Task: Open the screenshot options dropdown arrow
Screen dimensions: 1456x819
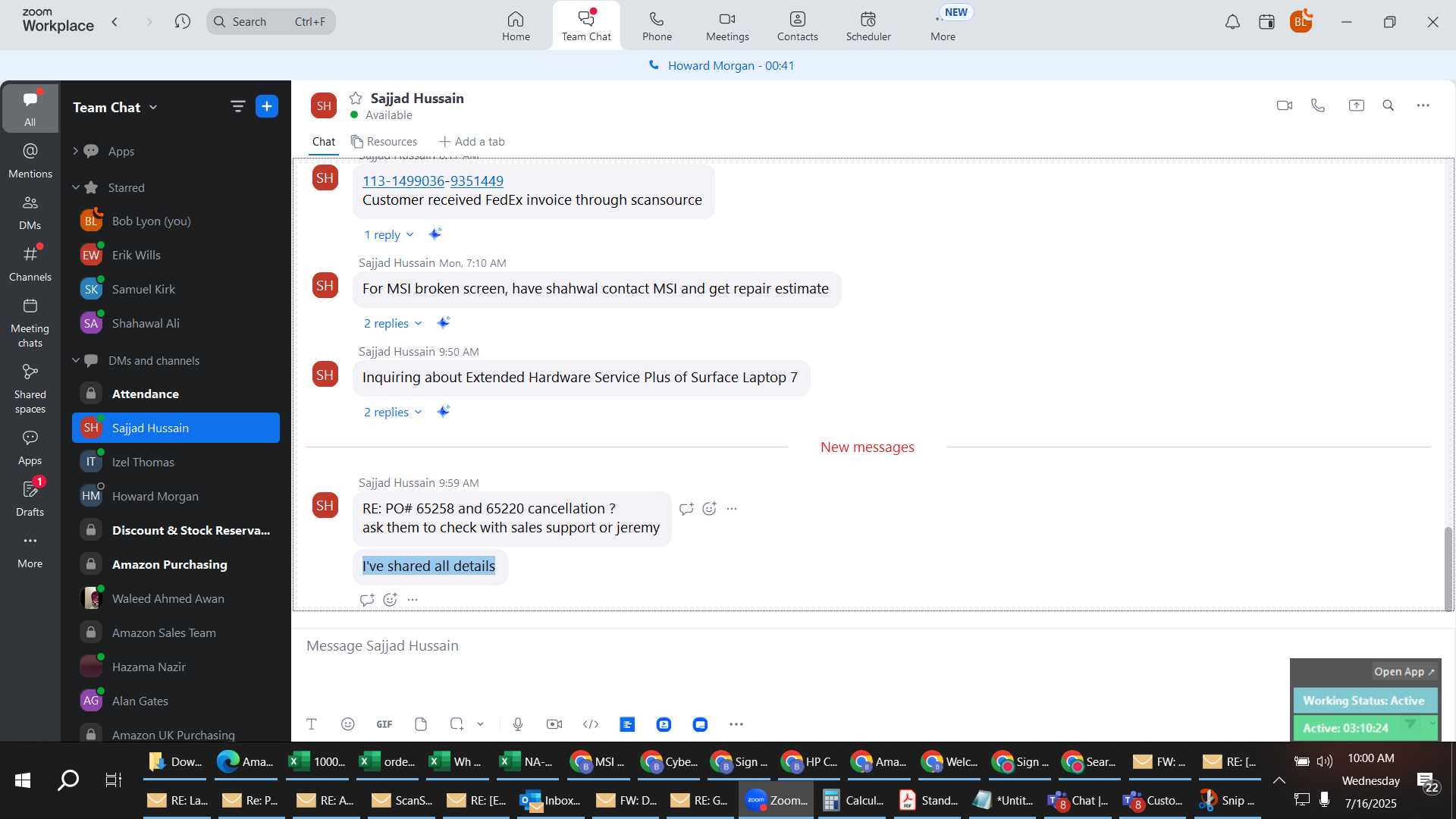Action: coord(481,724)
